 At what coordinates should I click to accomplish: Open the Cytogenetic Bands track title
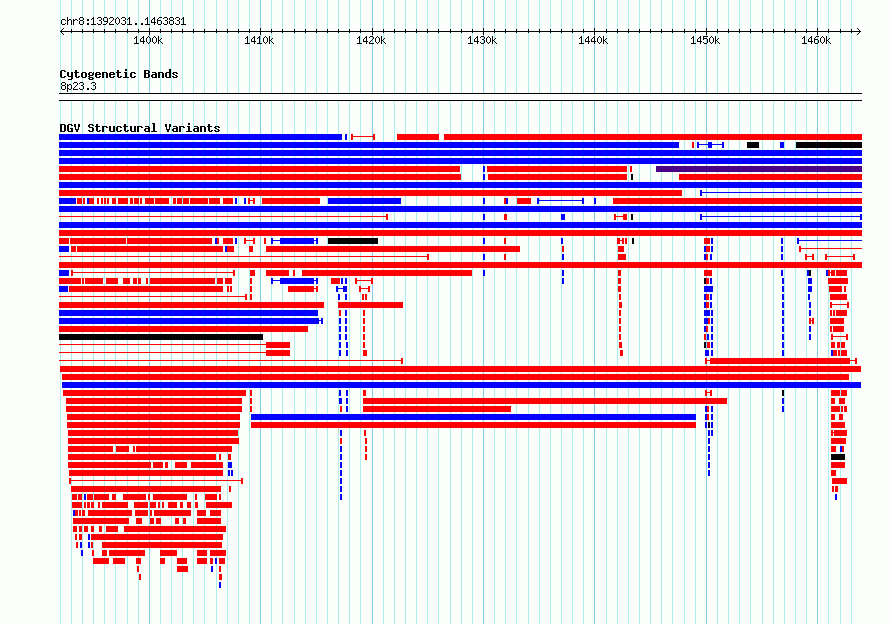(x=119, y=74)
